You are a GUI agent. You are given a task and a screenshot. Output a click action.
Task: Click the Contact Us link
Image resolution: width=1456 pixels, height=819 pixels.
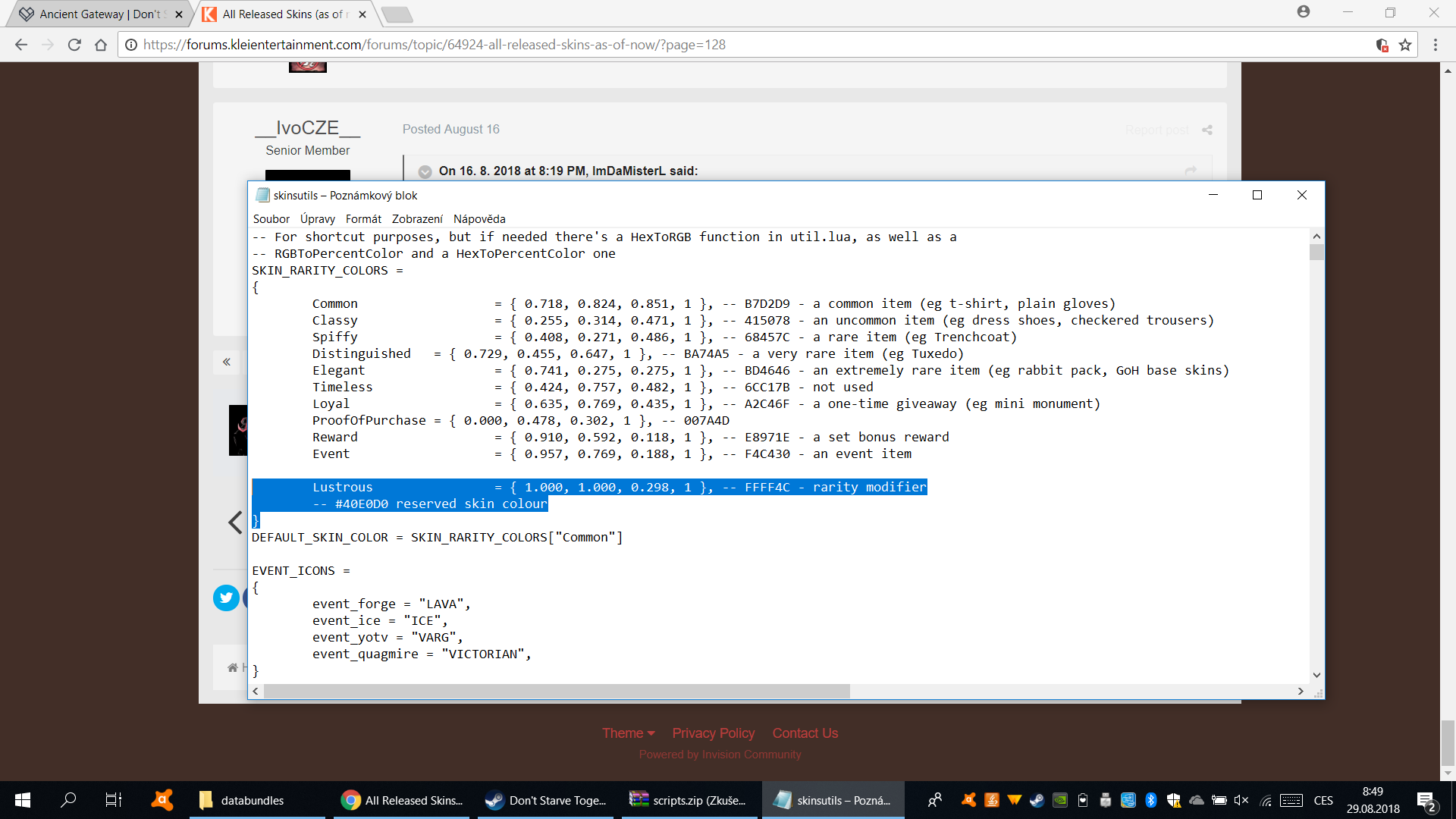805,733
